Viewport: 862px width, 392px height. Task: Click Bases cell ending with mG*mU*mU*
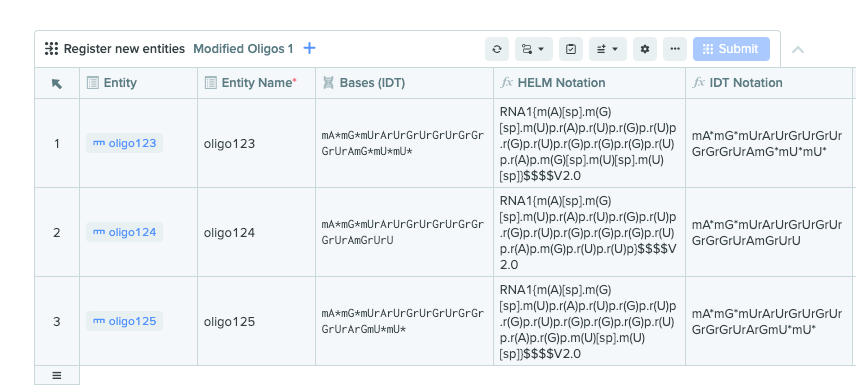[404, 143]
